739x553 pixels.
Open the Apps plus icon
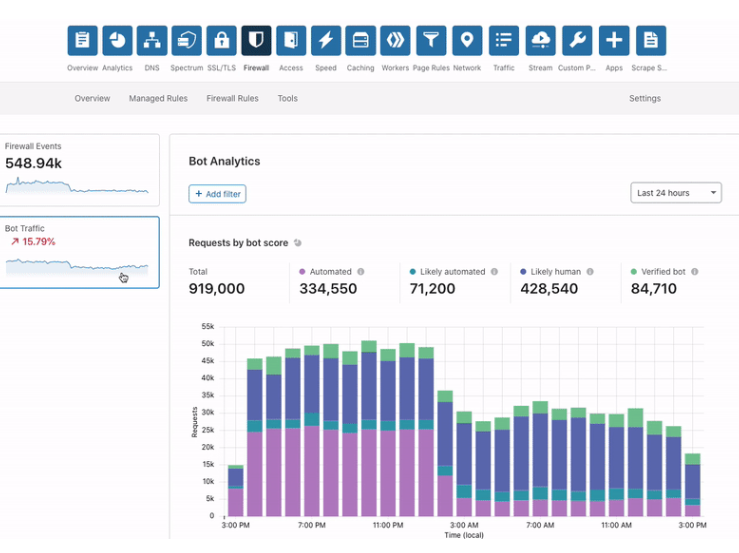[x=614, y=41]
